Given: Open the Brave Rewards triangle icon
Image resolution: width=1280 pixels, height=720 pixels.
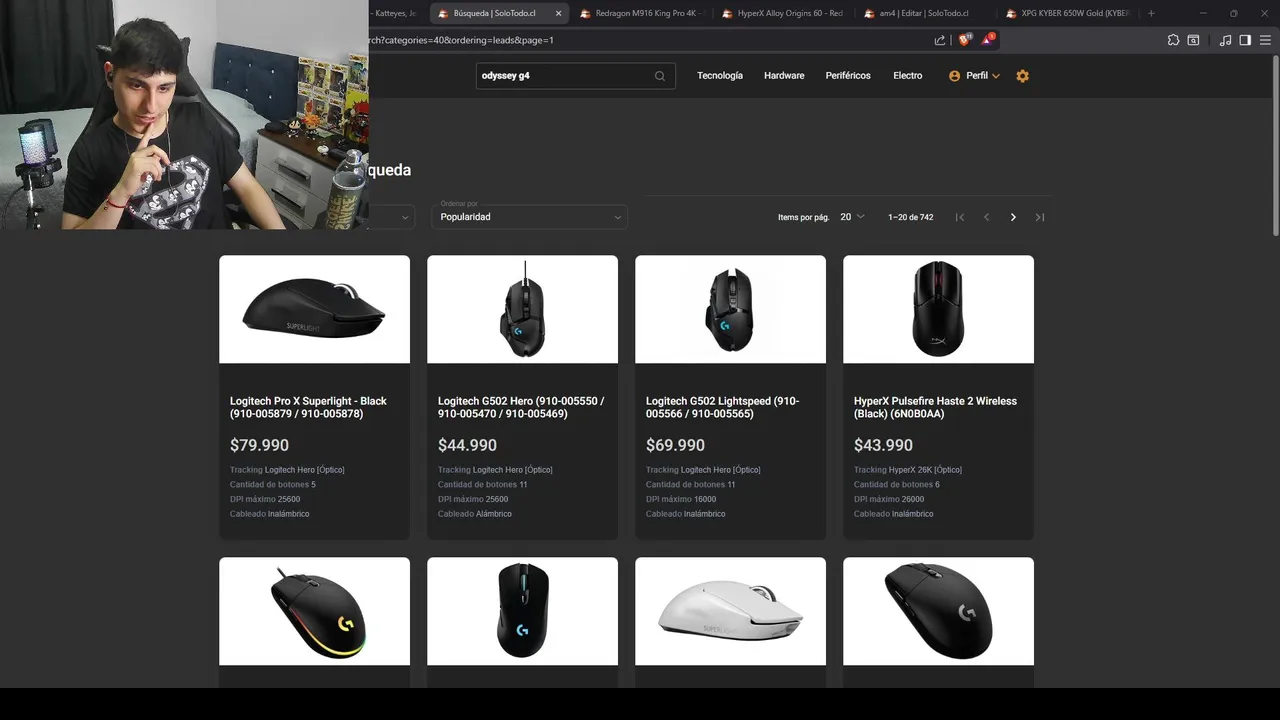Looking at the screenshot, I should pyautogui.click(x=988, y=40).
